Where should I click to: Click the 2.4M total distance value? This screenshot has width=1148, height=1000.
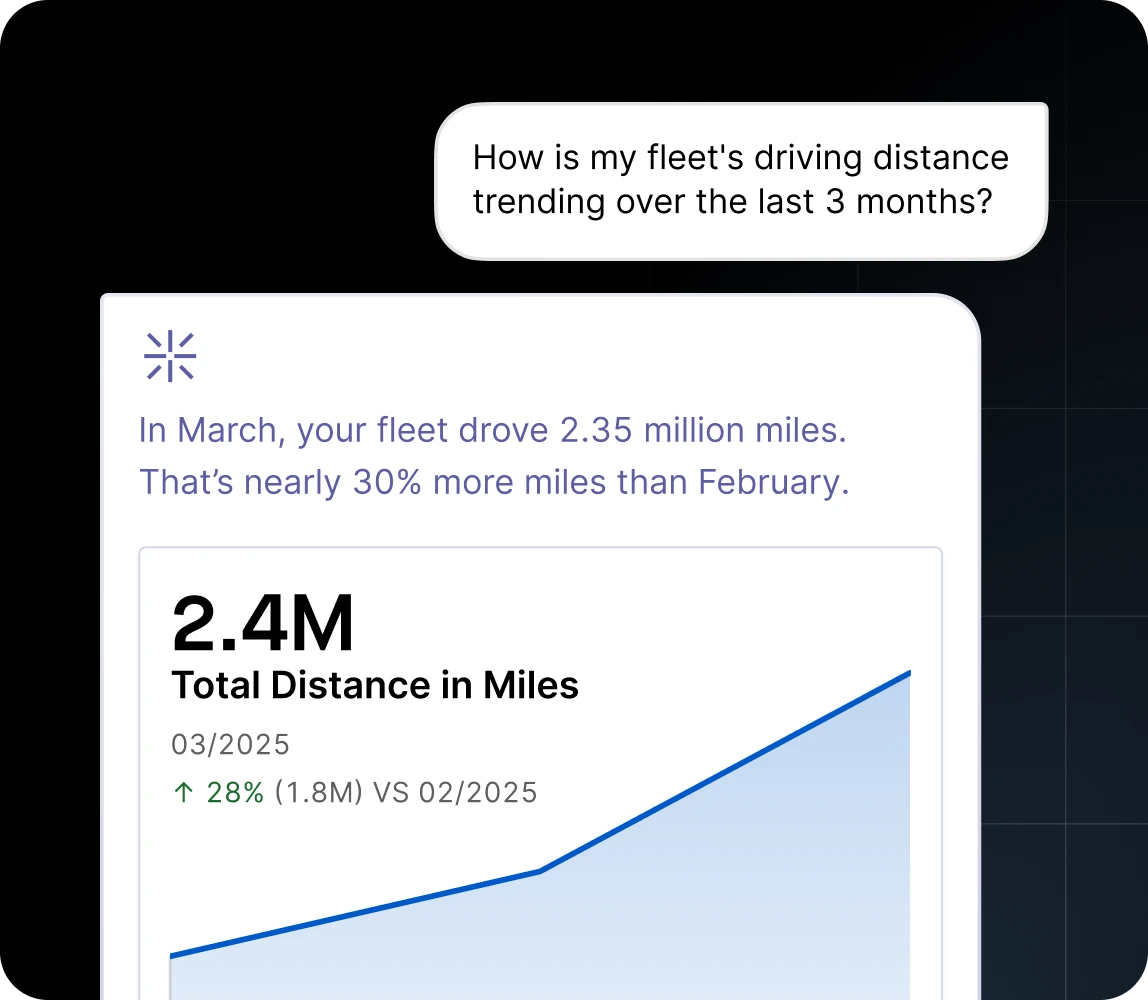(263, 622)
